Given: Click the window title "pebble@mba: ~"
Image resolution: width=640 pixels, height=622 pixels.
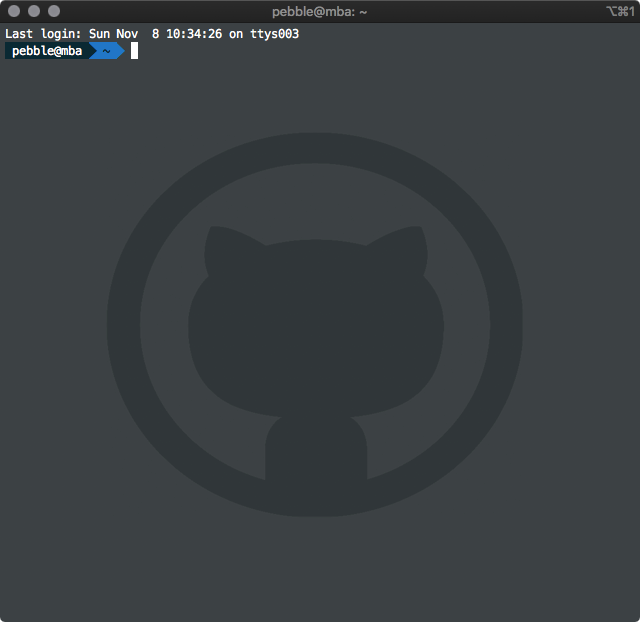Looking at the screenshot, I should tap(320, 12).
